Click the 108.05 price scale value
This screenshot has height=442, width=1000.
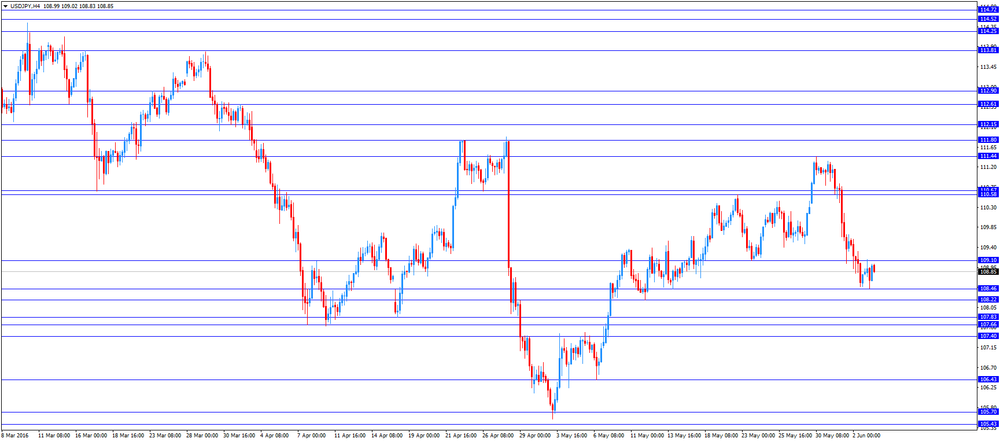pos(989,307)
